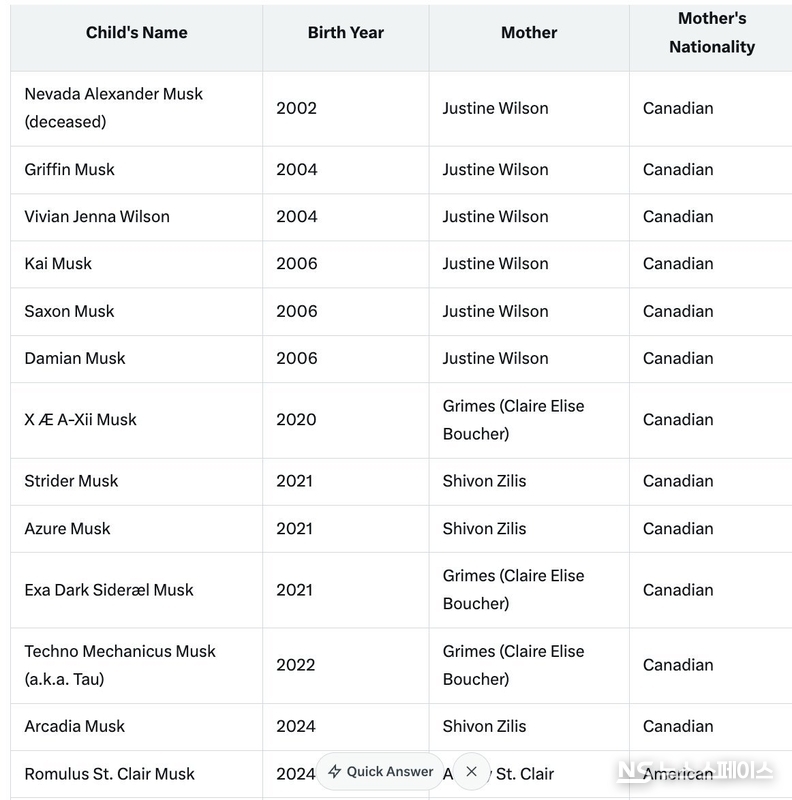Click the Birth Year column header
This screenshot has width=792, height=800.
coord(346,33)
